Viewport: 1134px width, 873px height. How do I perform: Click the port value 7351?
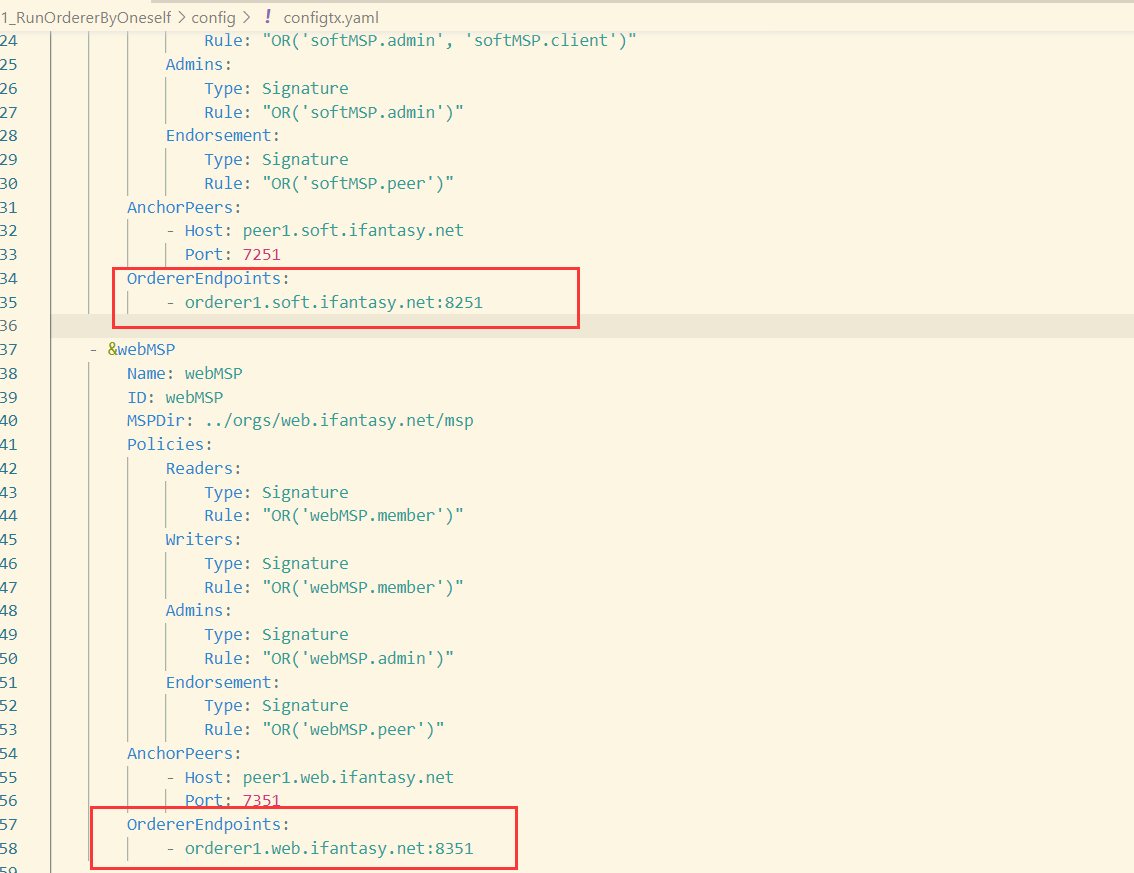pyautogui.click(x=261, y=800)
